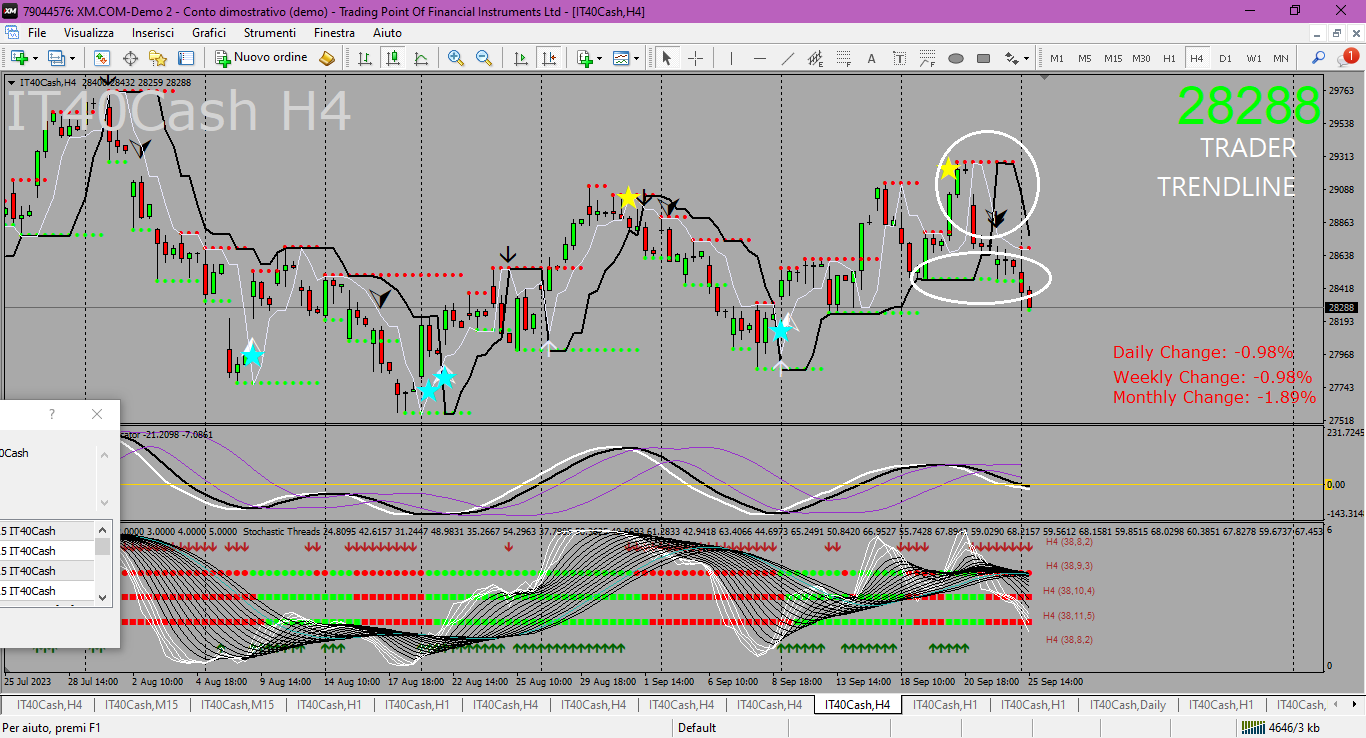Open the New Chart dropdown arrow

pos(35,58)
